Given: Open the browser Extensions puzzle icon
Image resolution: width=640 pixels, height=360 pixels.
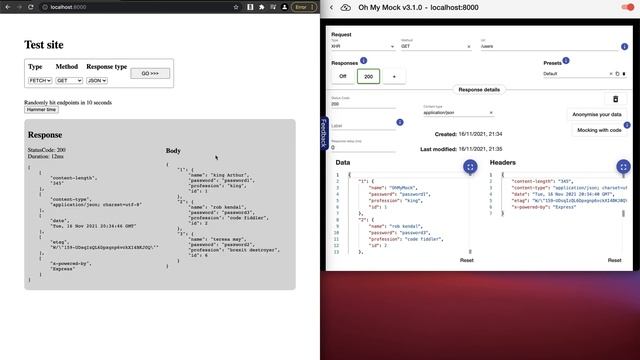Looking at the screenshot, I should click(262, 7).
